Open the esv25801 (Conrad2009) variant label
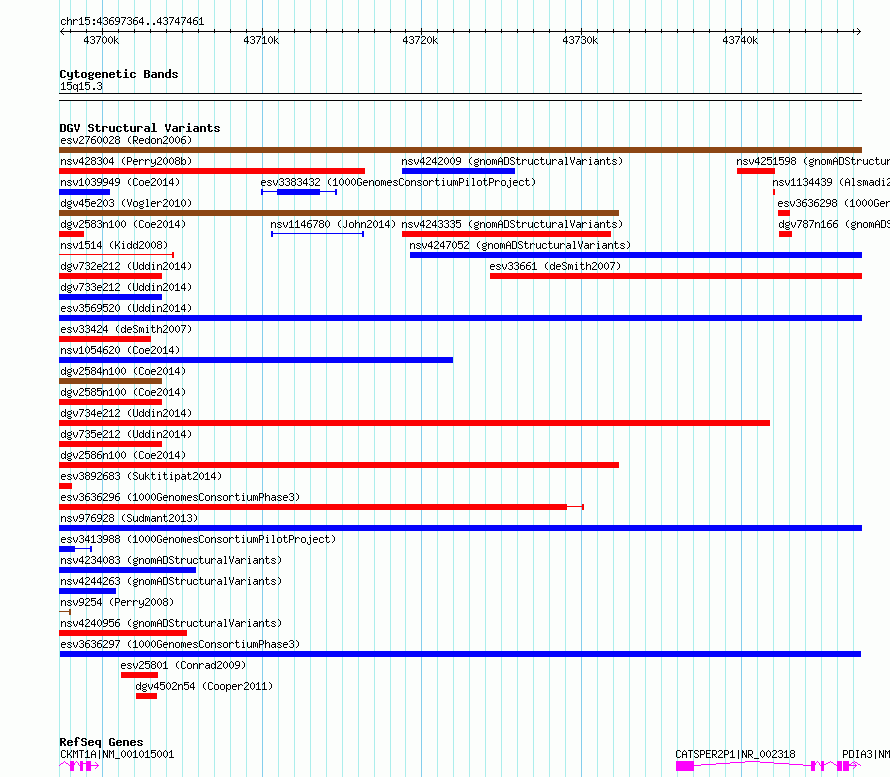The width and height of the screenshot is (890, 777). (183, 665)
